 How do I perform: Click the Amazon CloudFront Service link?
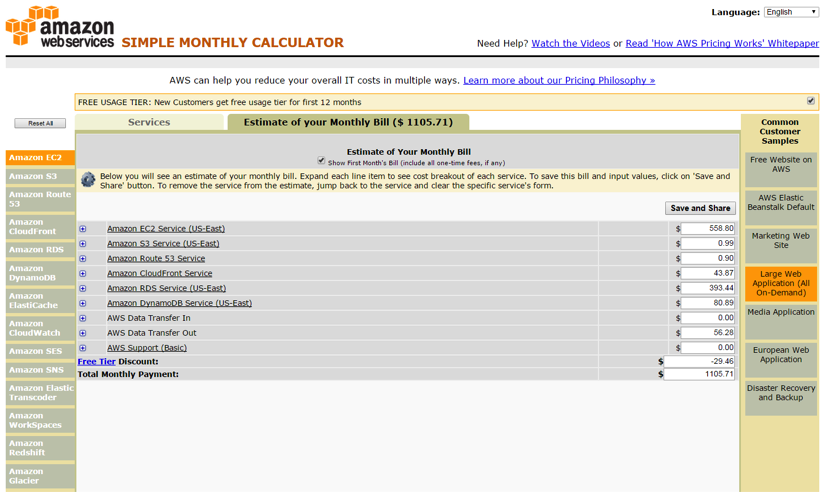(159, 274)
